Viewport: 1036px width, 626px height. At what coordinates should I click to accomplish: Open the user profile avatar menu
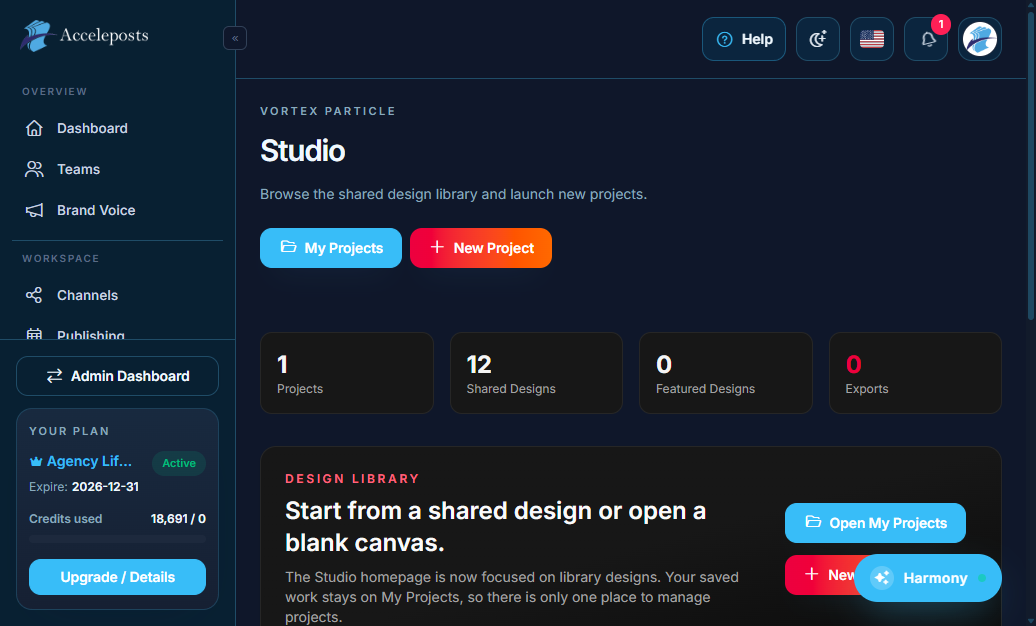pyautogui.click(x=980, y=39)
